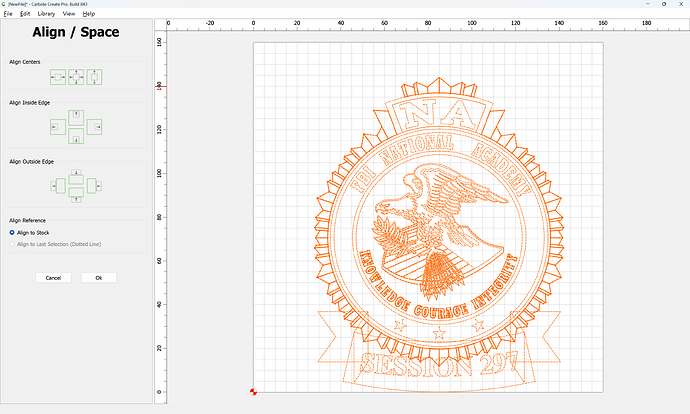Screen dimensions: 690x414
Task: Select the center star below eagle
Action: tap(439, 333)
